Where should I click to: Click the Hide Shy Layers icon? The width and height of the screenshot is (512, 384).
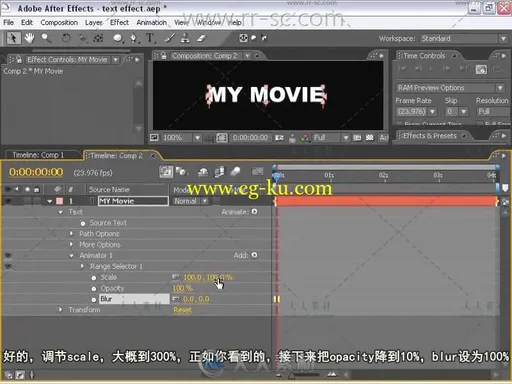point(203,172)
